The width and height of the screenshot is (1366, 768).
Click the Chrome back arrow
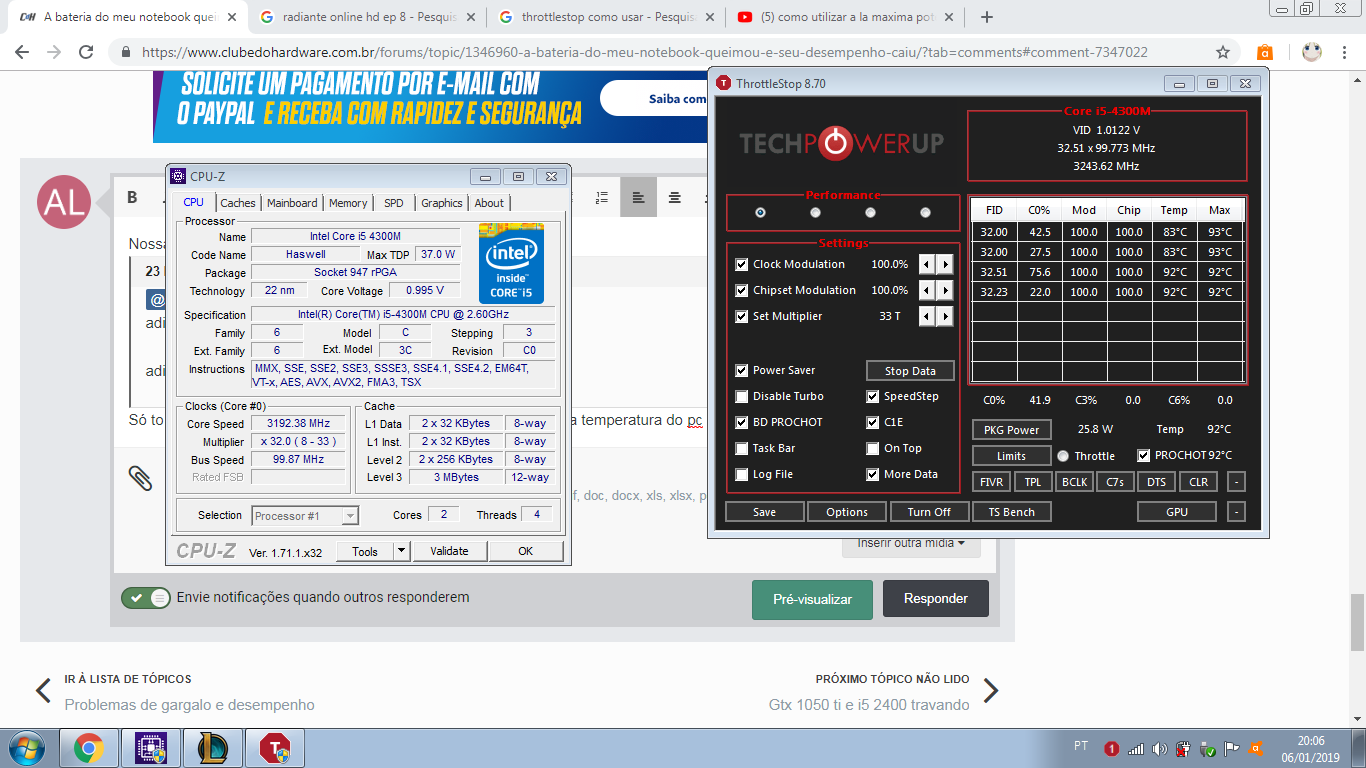click(x=22, y=52)
